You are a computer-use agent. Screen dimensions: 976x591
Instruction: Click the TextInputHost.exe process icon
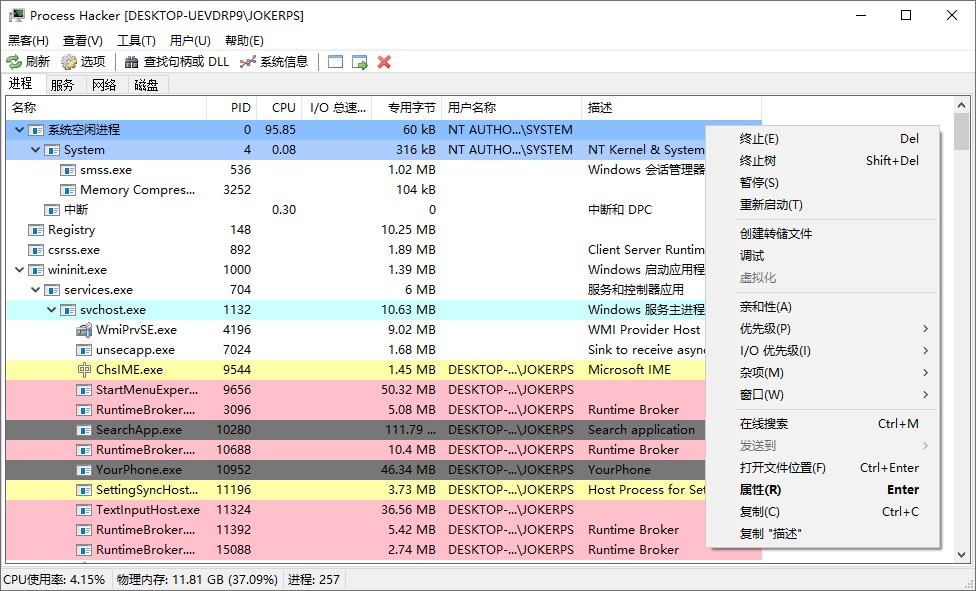[x=83, y=509]
